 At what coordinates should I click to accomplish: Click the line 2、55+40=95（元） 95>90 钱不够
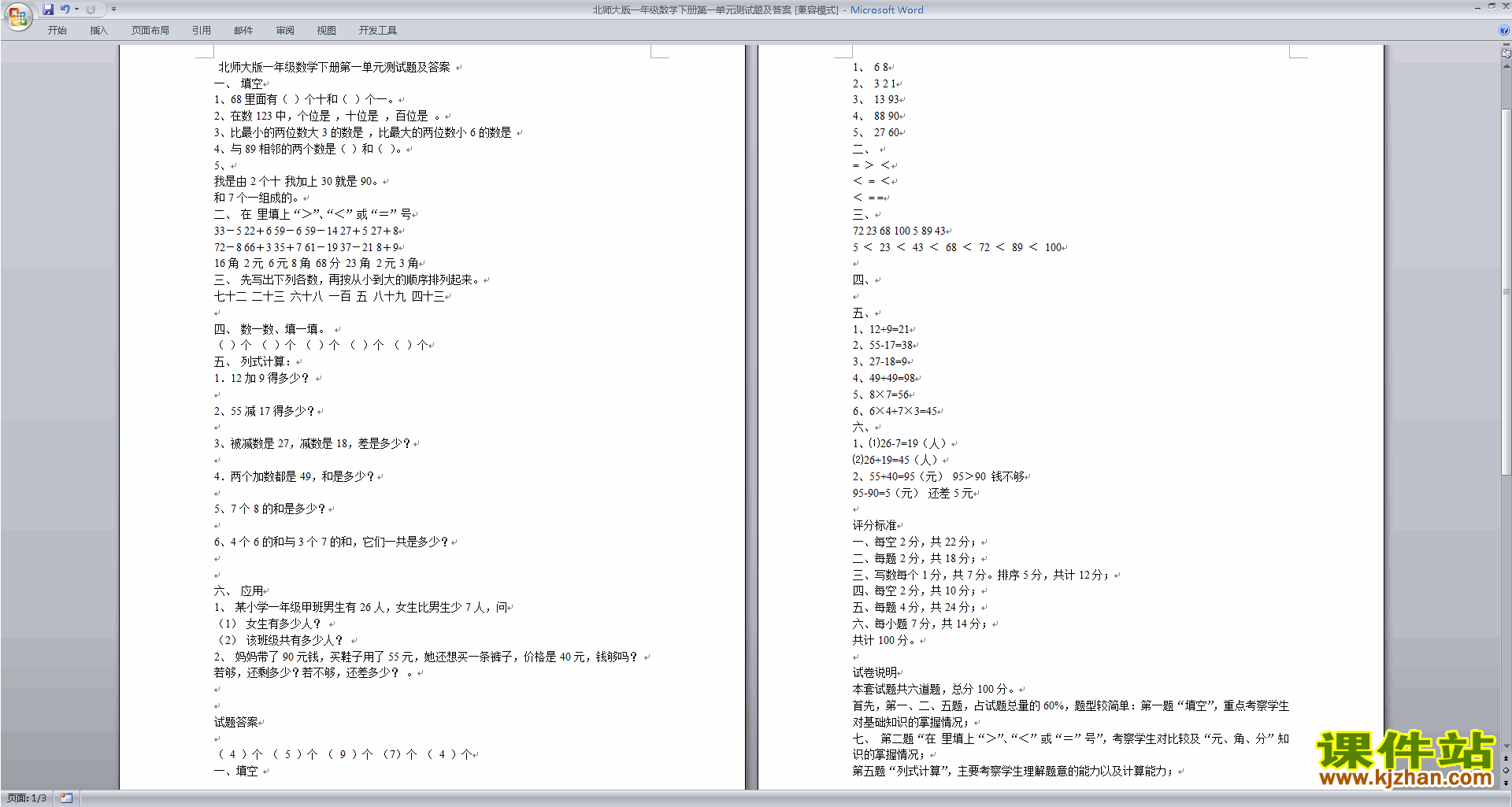coord(939,476)
